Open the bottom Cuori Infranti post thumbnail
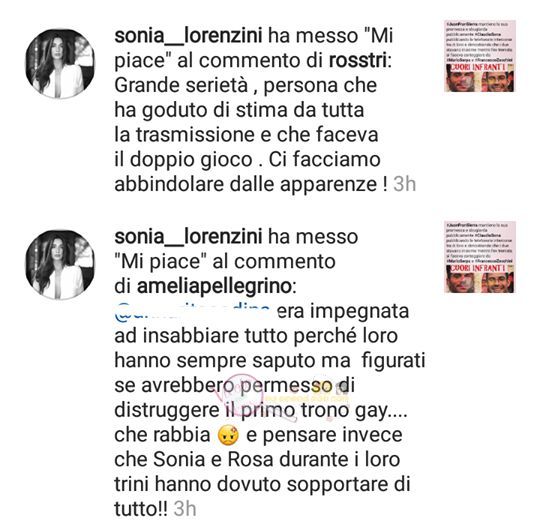This screenshot has height=523, width=540. coord(480,257)
